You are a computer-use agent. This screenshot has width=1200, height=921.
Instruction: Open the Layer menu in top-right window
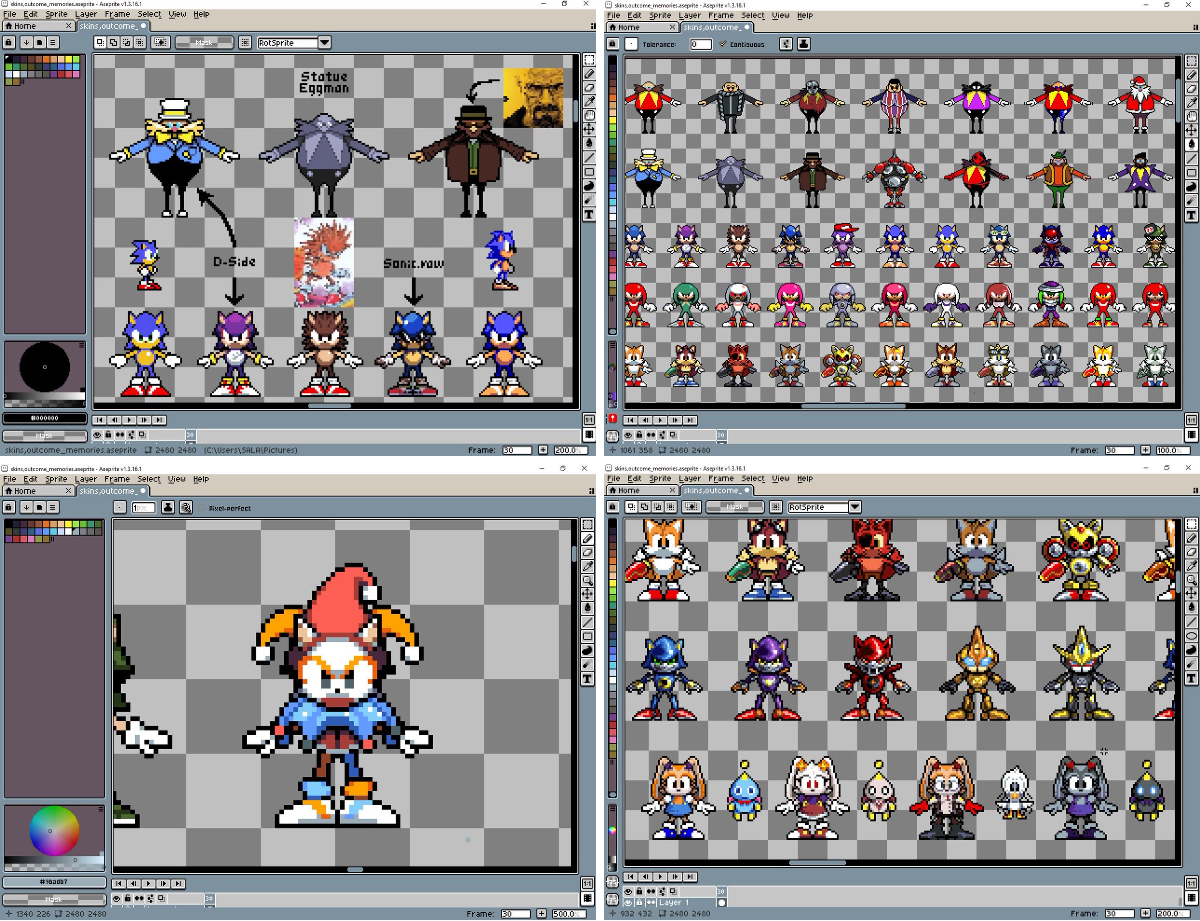tap(690, 15)
